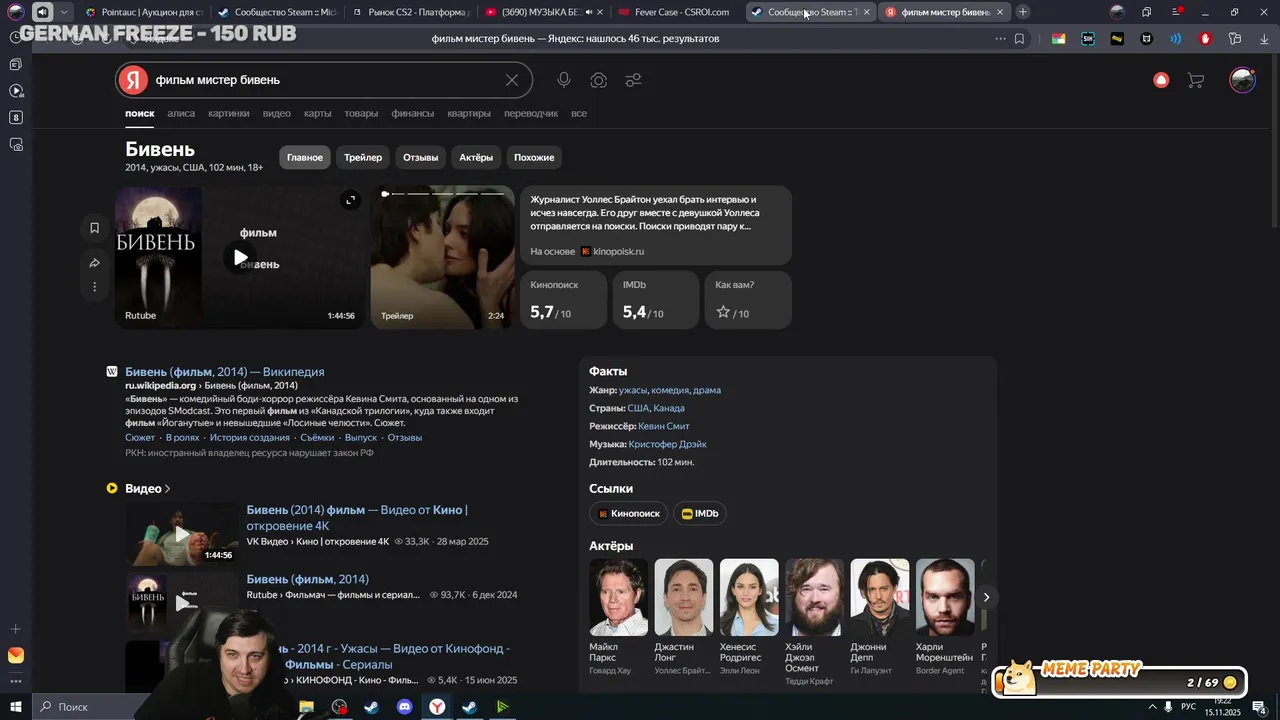Click composer Кристофер Дрэйк link
Viewport: 1280px width, 720px height.
[x=668, y=444]
